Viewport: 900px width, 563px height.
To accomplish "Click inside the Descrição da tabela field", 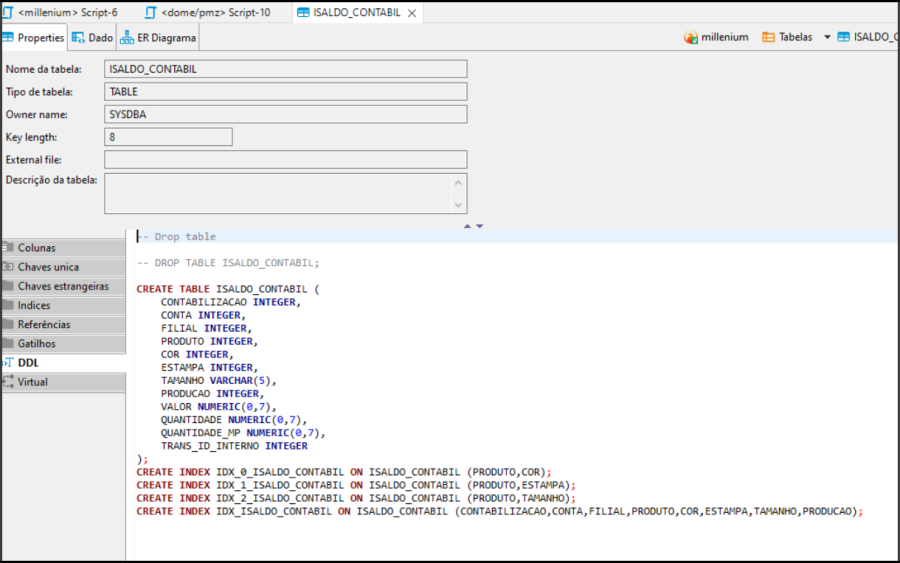I will [x=278, y=193].
